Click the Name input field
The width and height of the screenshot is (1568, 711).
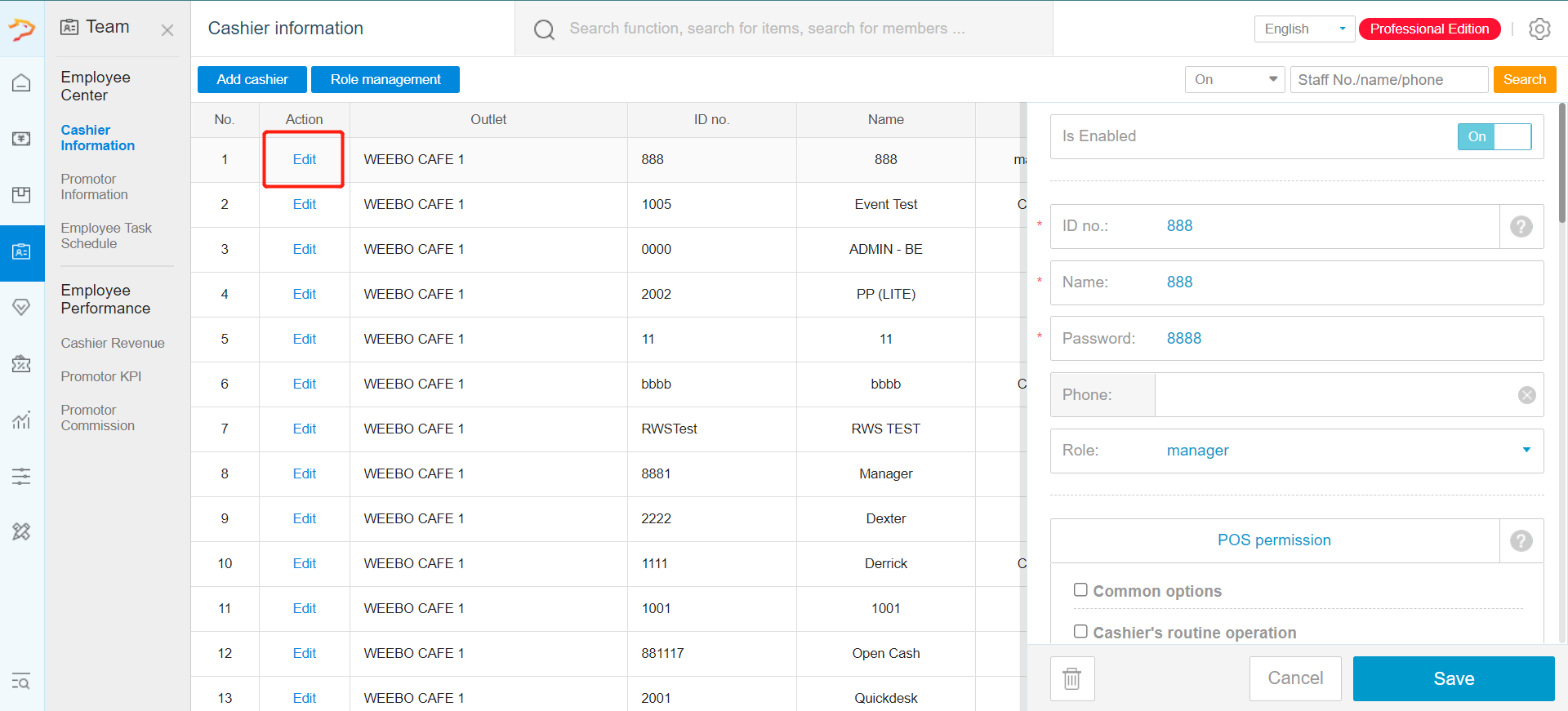[1297, 282]
